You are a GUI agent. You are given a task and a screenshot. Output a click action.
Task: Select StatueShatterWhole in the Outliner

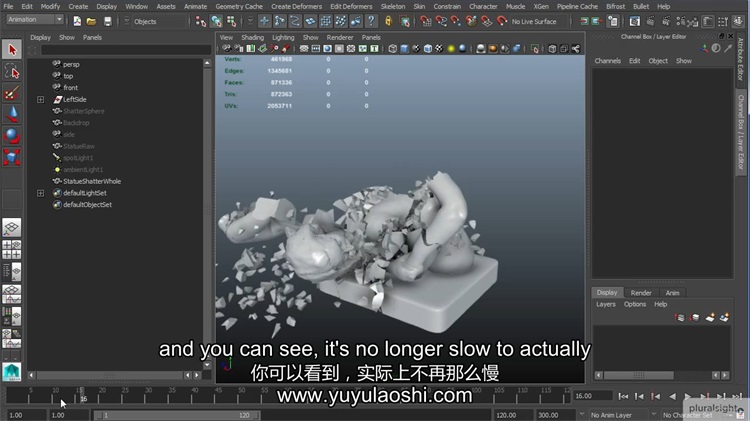(x=92, y=181)
